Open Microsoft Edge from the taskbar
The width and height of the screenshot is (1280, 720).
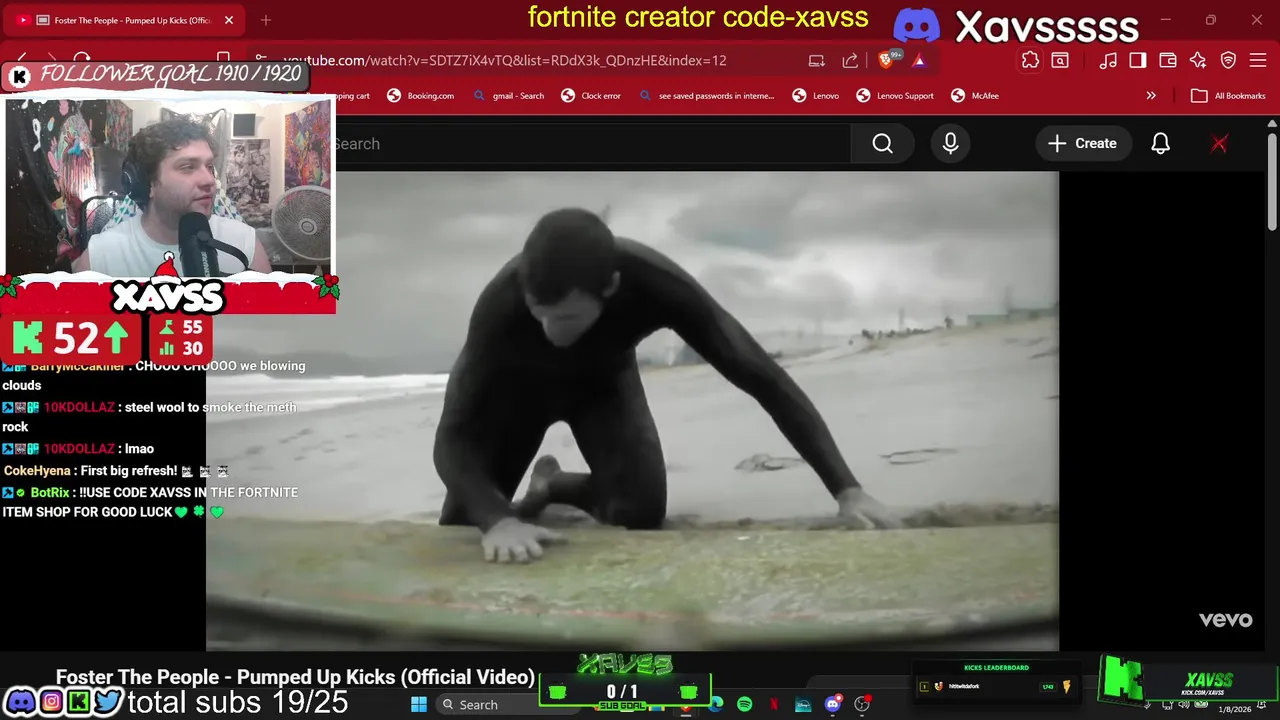(717, 705)
